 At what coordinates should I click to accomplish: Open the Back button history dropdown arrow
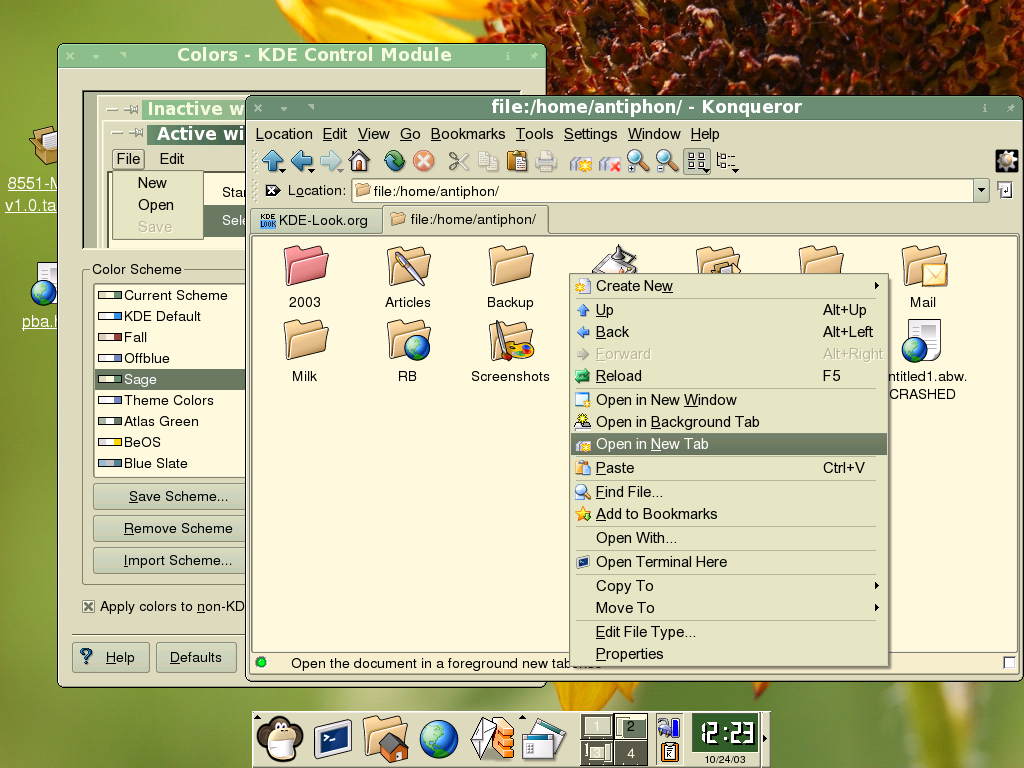pyautogui.click(x=312, y=170)
